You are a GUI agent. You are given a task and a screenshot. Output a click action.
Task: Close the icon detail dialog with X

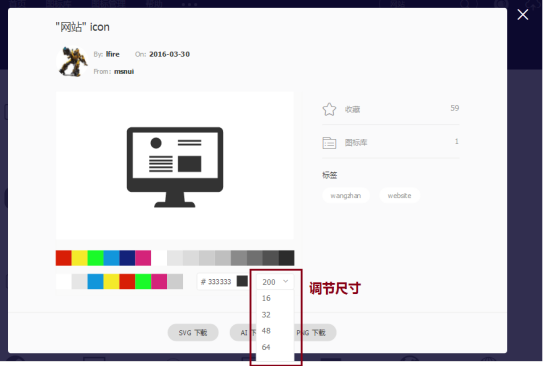click(523, 15)
